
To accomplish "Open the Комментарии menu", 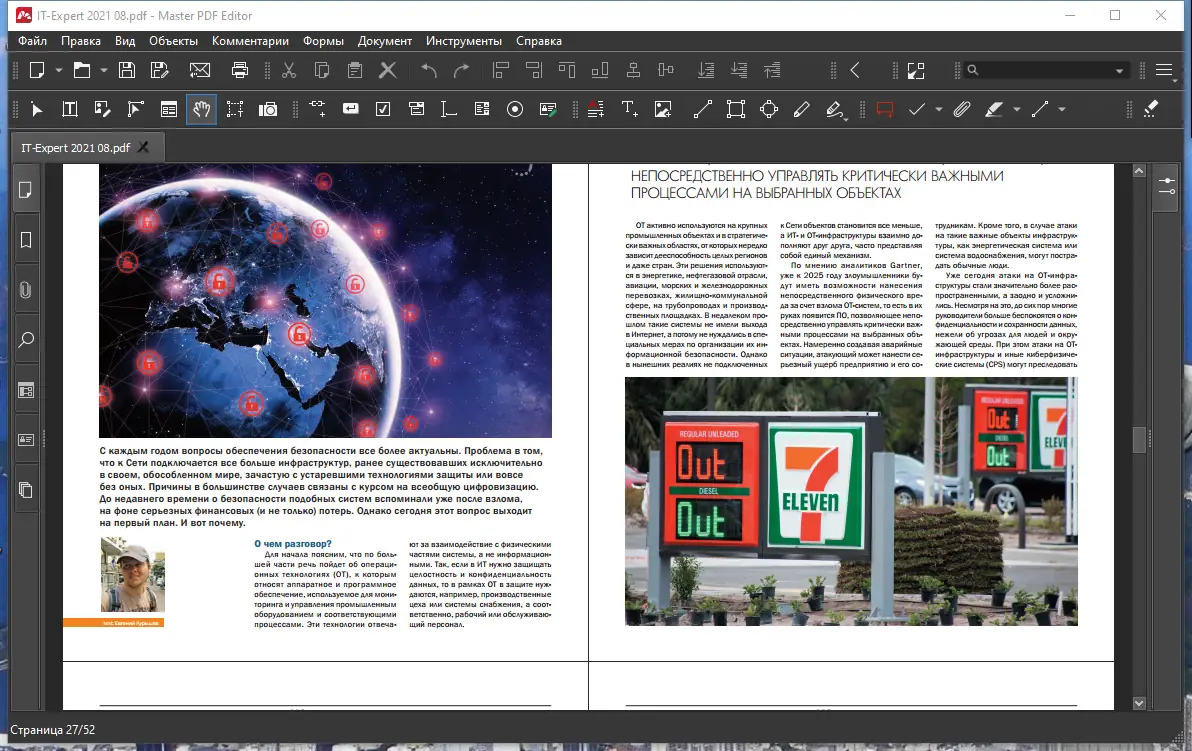I will pos(250,41).
